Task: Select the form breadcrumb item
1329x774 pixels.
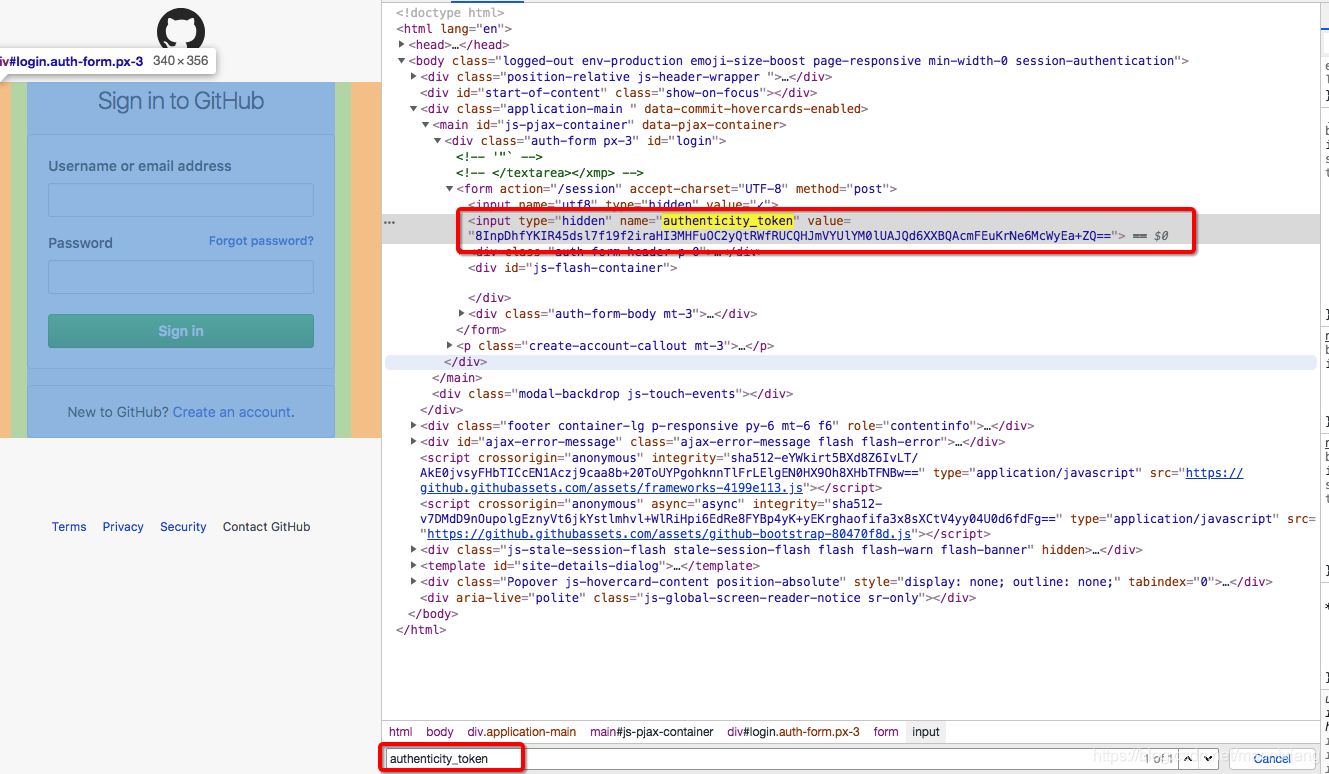Action: 886,732
